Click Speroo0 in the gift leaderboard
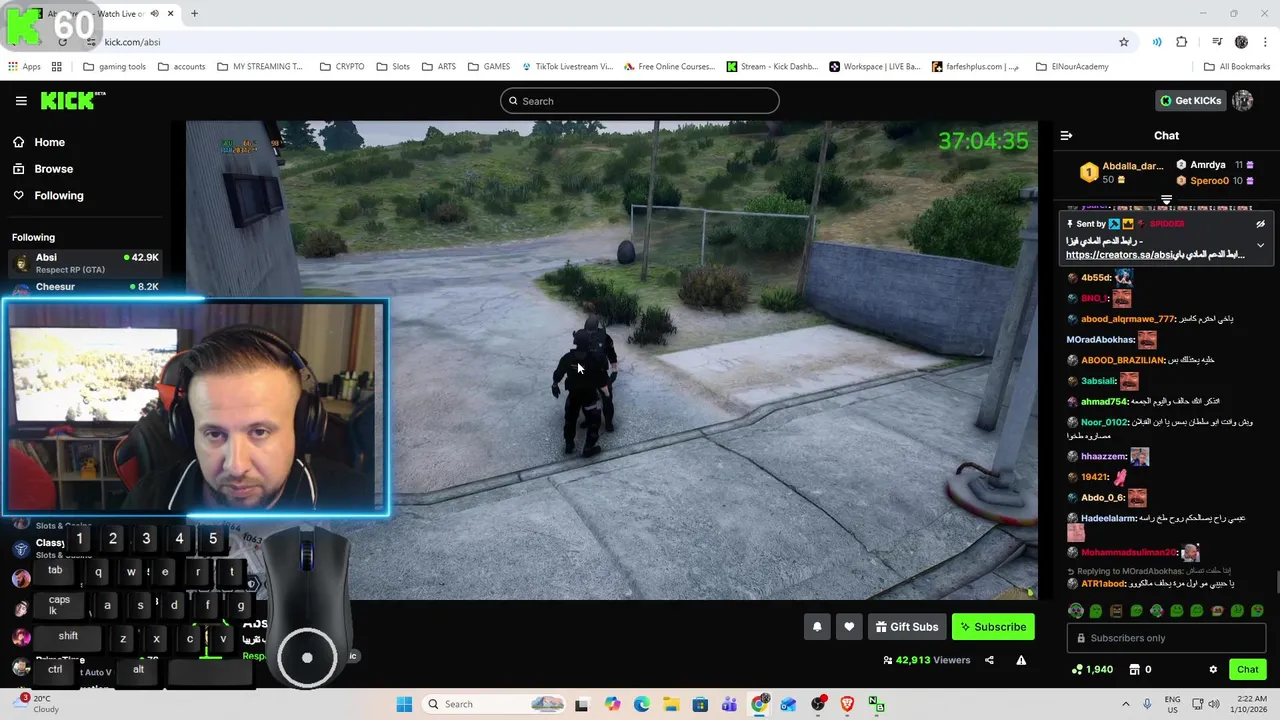The image size is (1280, 720). coord(1208,181)
